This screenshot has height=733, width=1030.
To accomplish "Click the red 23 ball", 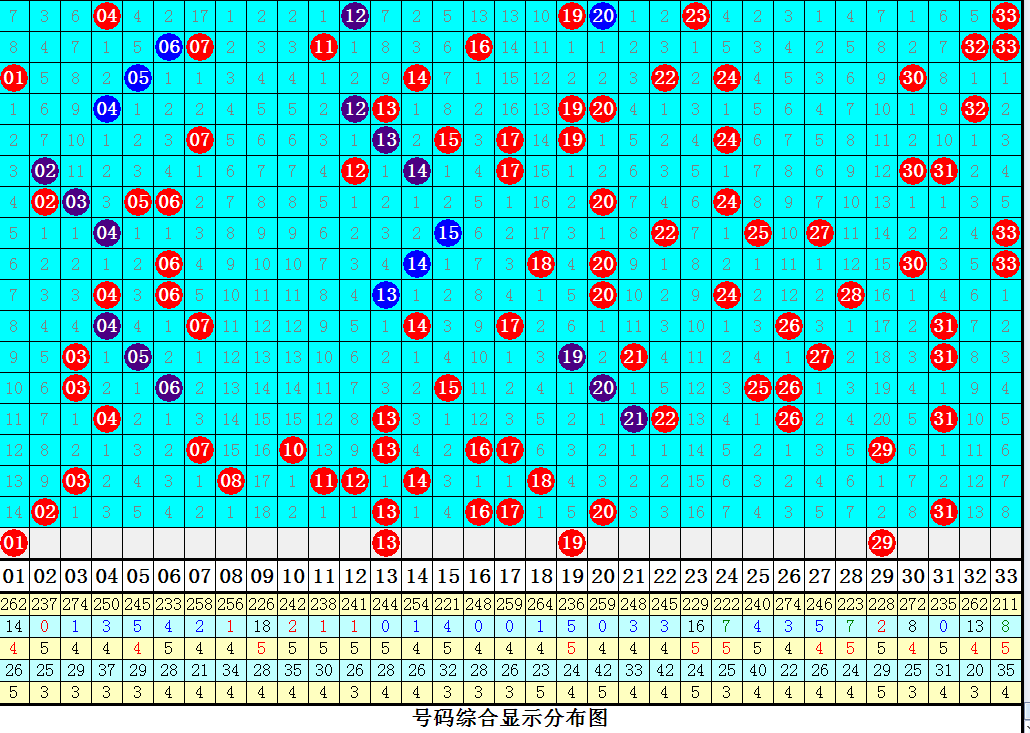I will coord(696,15).
